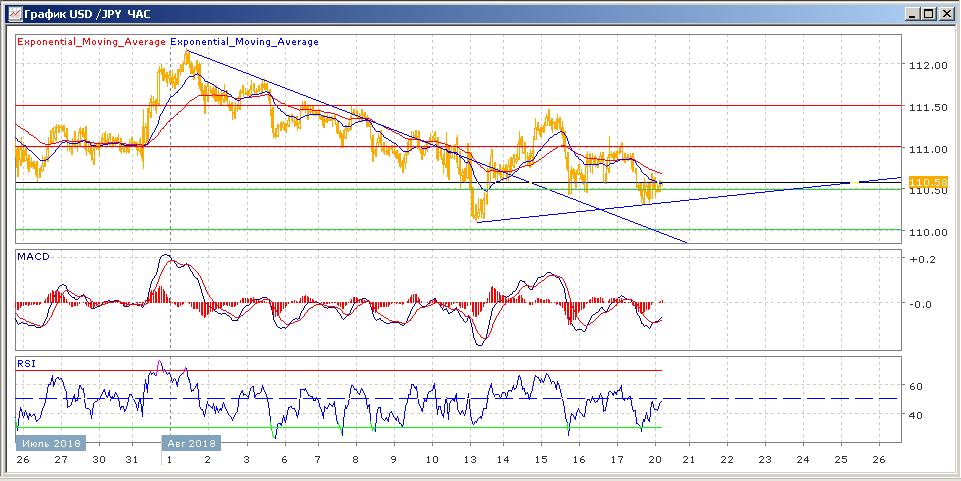Click date 26 at the axis right end

tap(879, 460)
